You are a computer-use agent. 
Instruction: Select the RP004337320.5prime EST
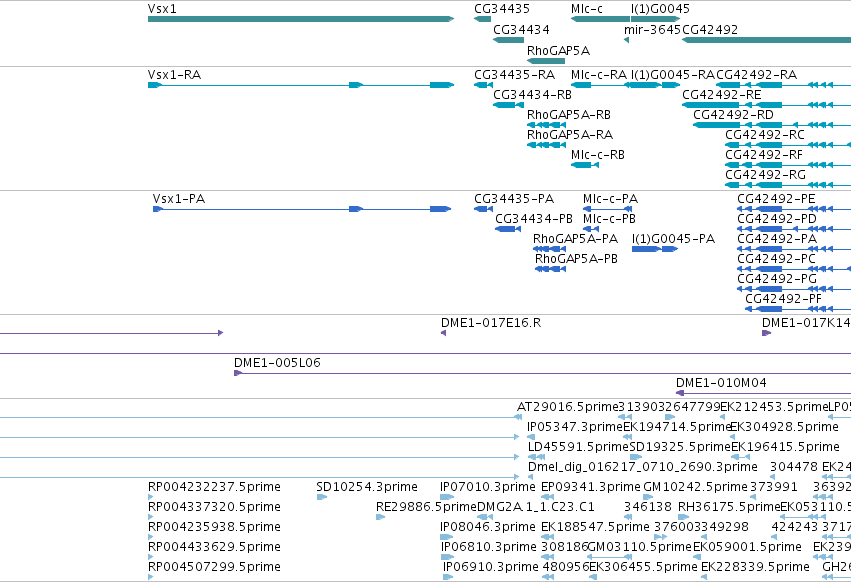point(150,517)
